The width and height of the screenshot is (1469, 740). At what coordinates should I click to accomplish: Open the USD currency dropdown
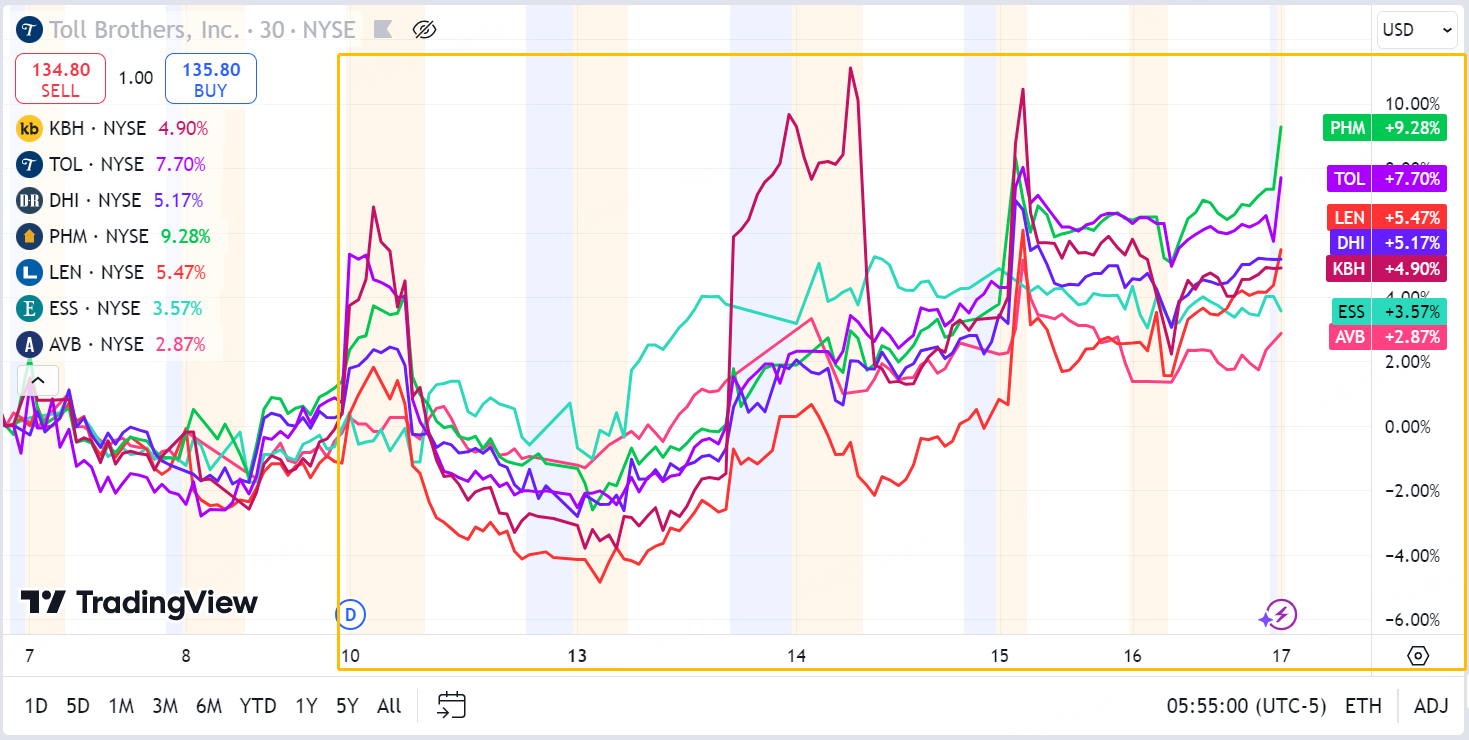coord(1418,30)
